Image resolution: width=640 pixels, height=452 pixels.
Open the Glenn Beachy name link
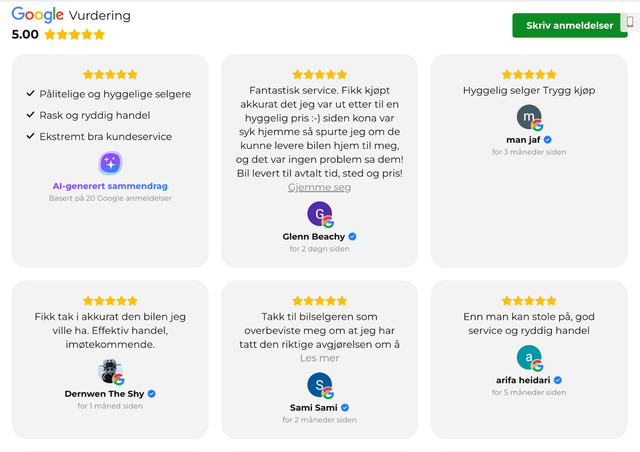click(313, 236)
